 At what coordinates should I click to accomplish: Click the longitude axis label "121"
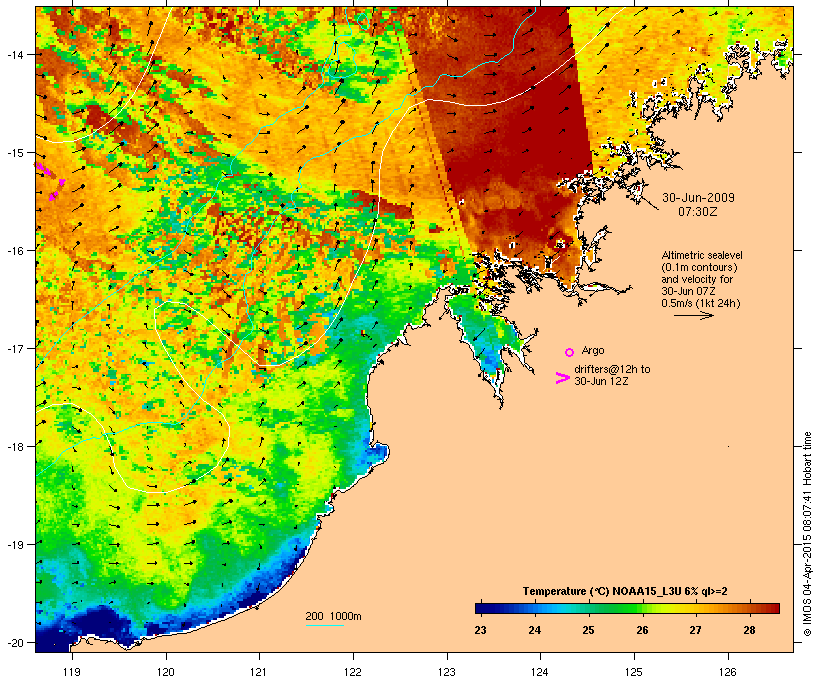[259, 672]
